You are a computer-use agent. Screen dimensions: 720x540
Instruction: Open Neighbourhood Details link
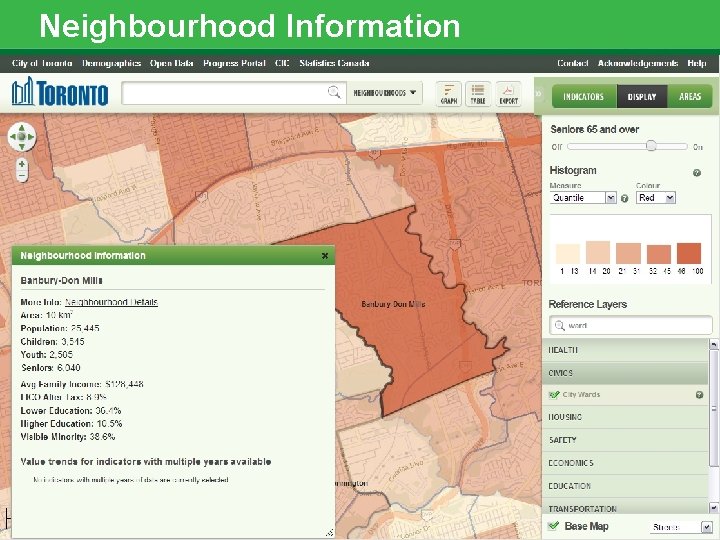[112, 302]
